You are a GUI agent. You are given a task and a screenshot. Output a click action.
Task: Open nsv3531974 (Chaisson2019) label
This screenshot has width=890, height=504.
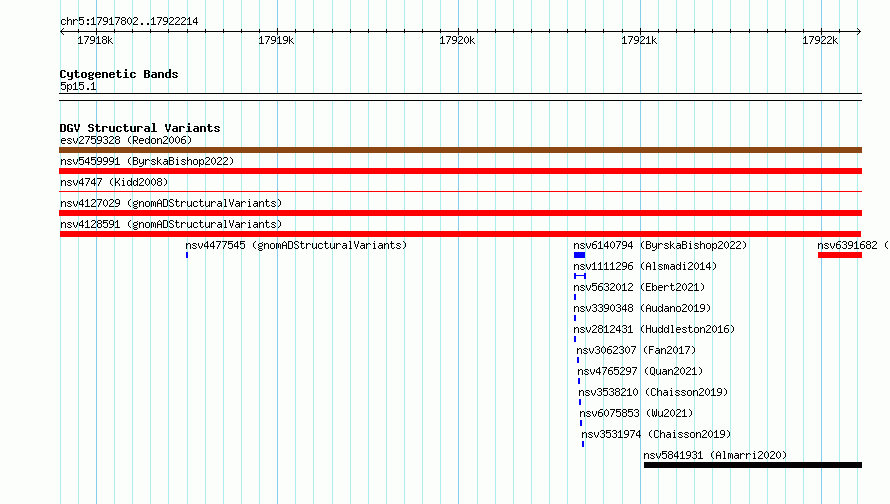pyautogui.click(x=656, y=434)
